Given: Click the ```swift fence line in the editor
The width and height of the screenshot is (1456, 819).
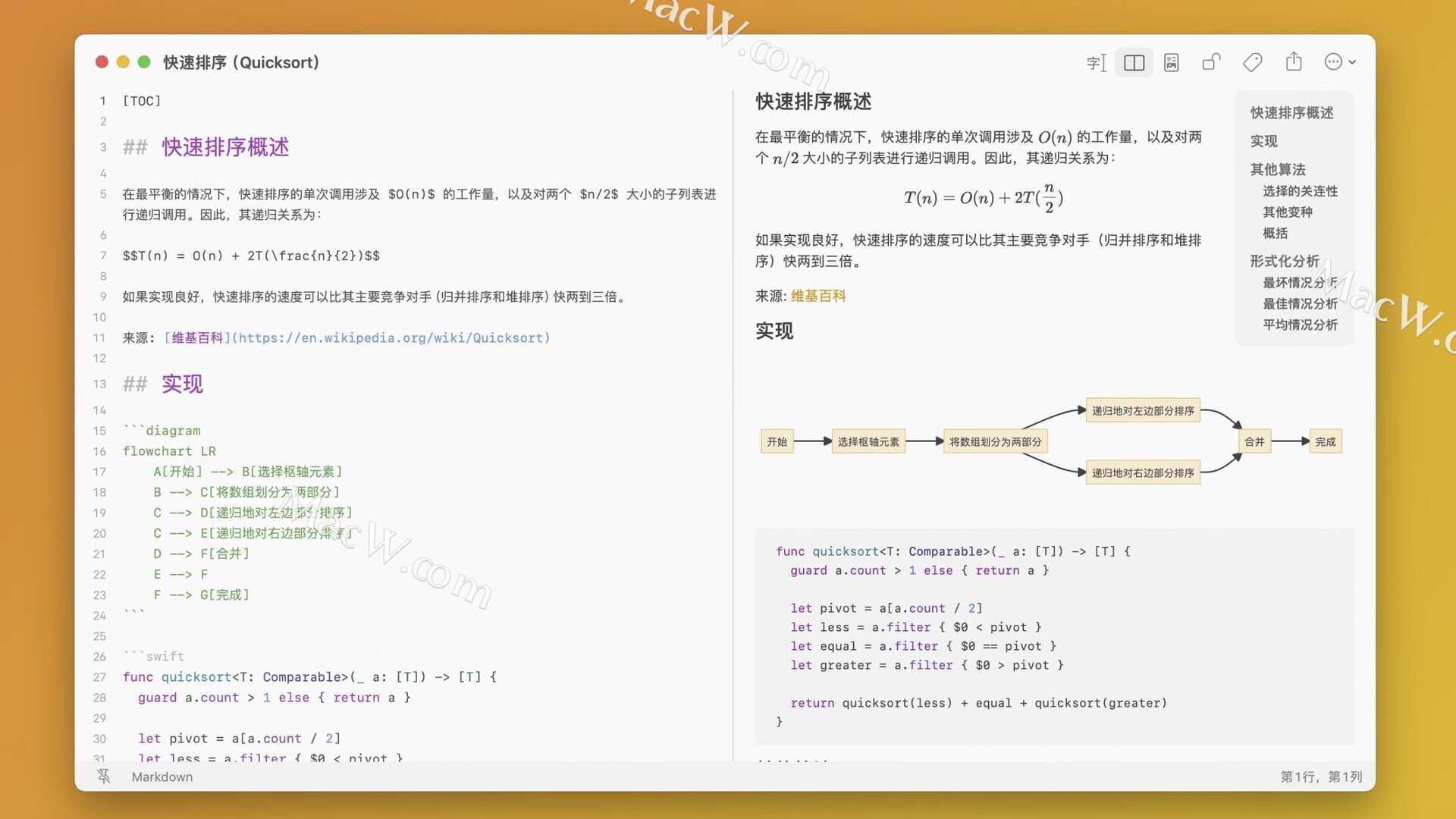Looking at the screenshot, I should [x=153, y=656].
